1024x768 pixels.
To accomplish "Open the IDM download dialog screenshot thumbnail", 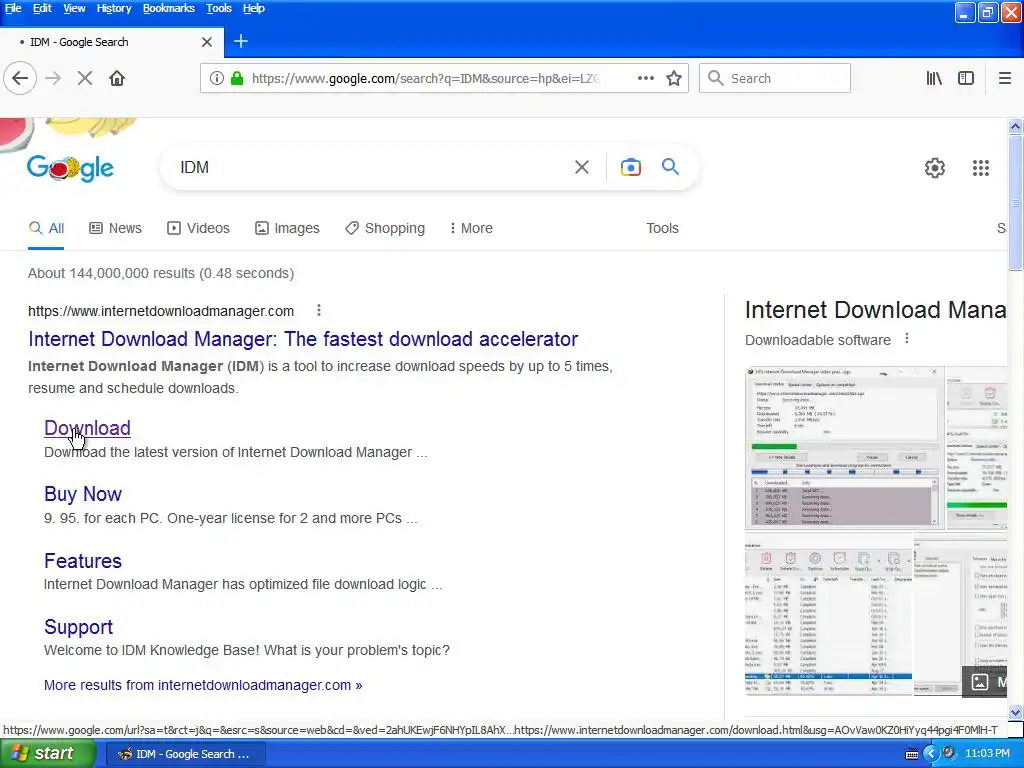I will pyautogui.click(x=844, y=448).
